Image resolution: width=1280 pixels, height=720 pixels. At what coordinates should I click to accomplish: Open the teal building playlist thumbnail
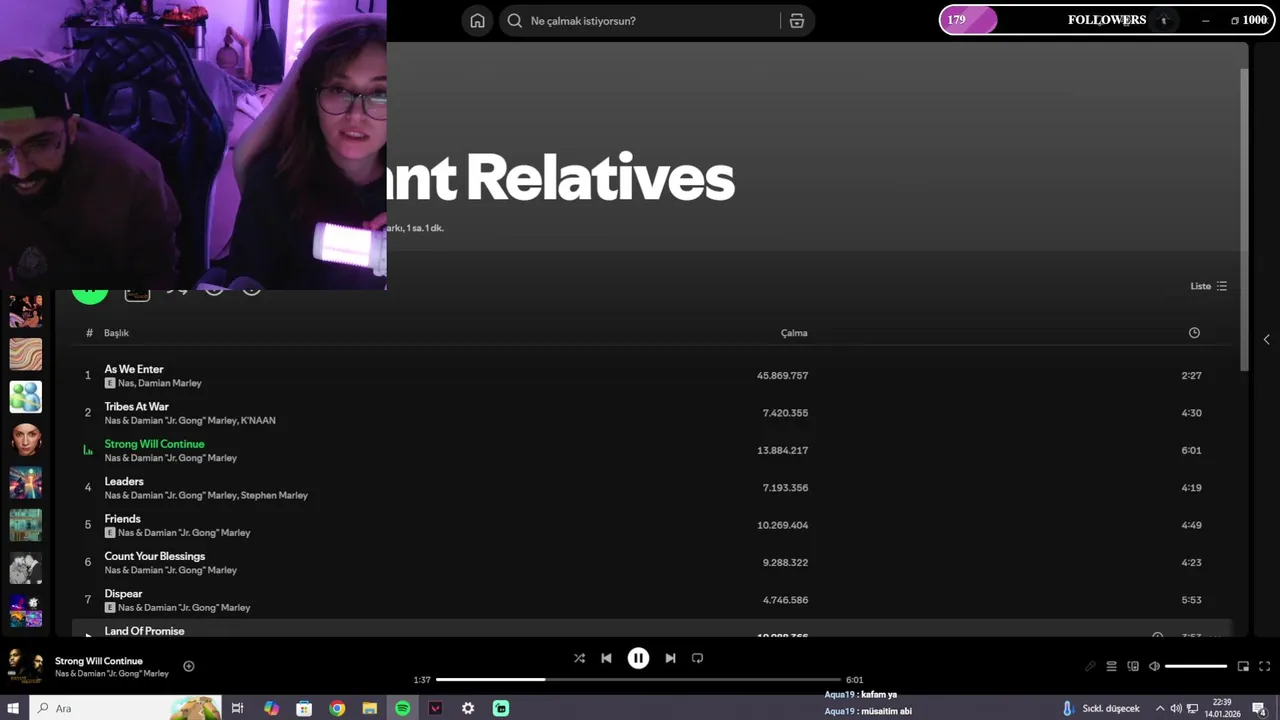[x=26, y=525]
